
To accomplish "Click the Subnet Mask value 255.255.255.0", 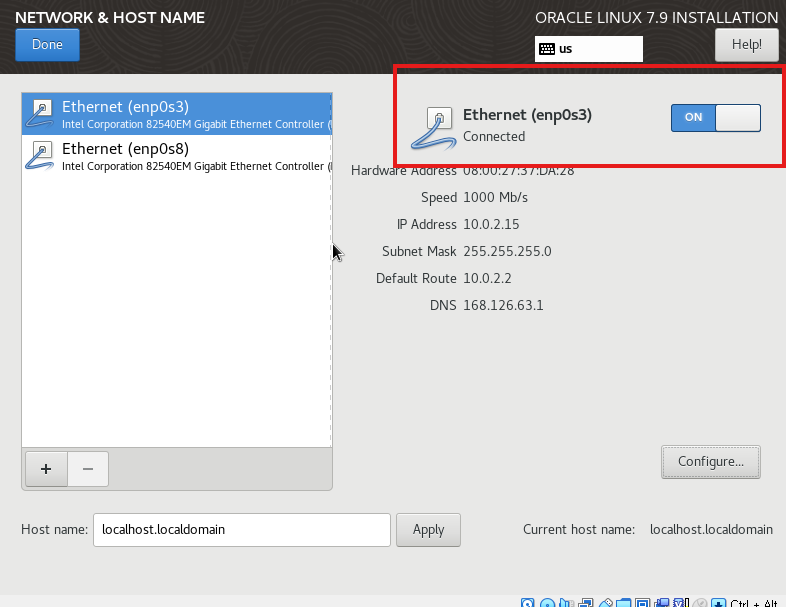I will pos(507,251).
